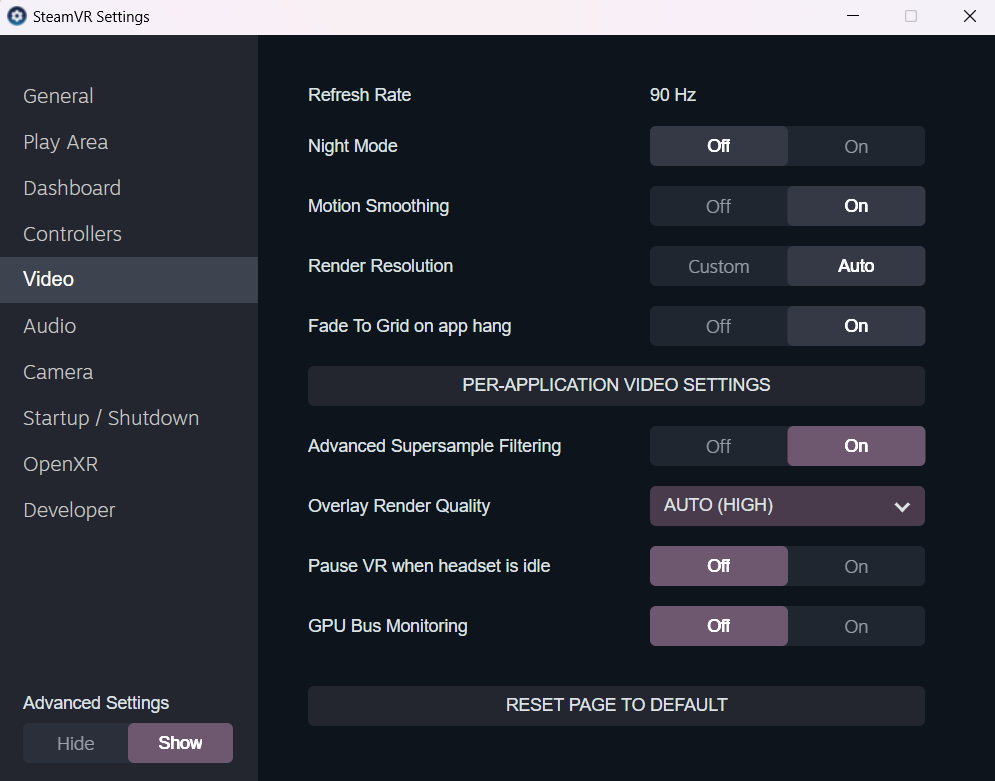Viewport: 995px width, 781px height.
Task: Disable Fade To Grid on app hang
Action: coord(718,326)
